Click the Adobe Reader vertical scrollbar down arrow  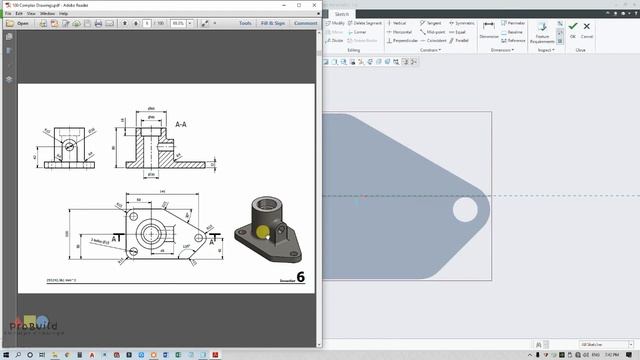(319, 344)
